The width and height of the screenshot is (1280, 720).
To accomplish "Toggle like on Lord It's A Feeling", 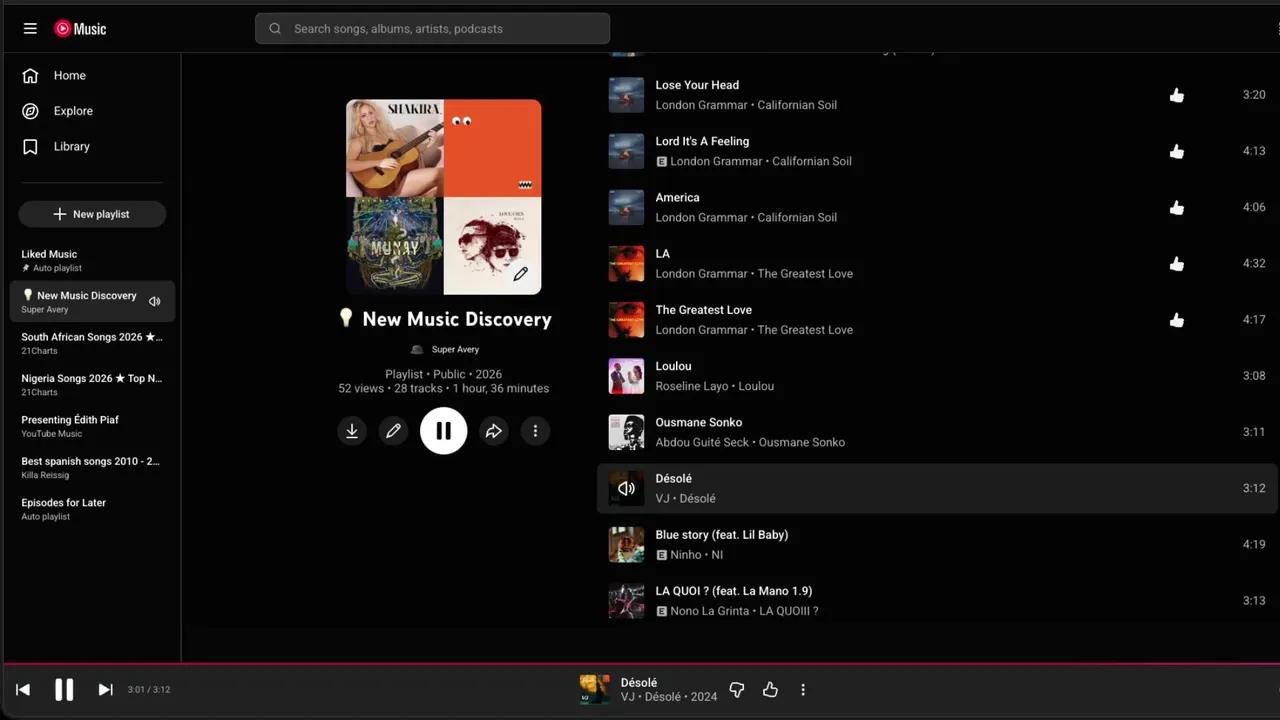I will pyautogui.click(x=1177, y=151).
